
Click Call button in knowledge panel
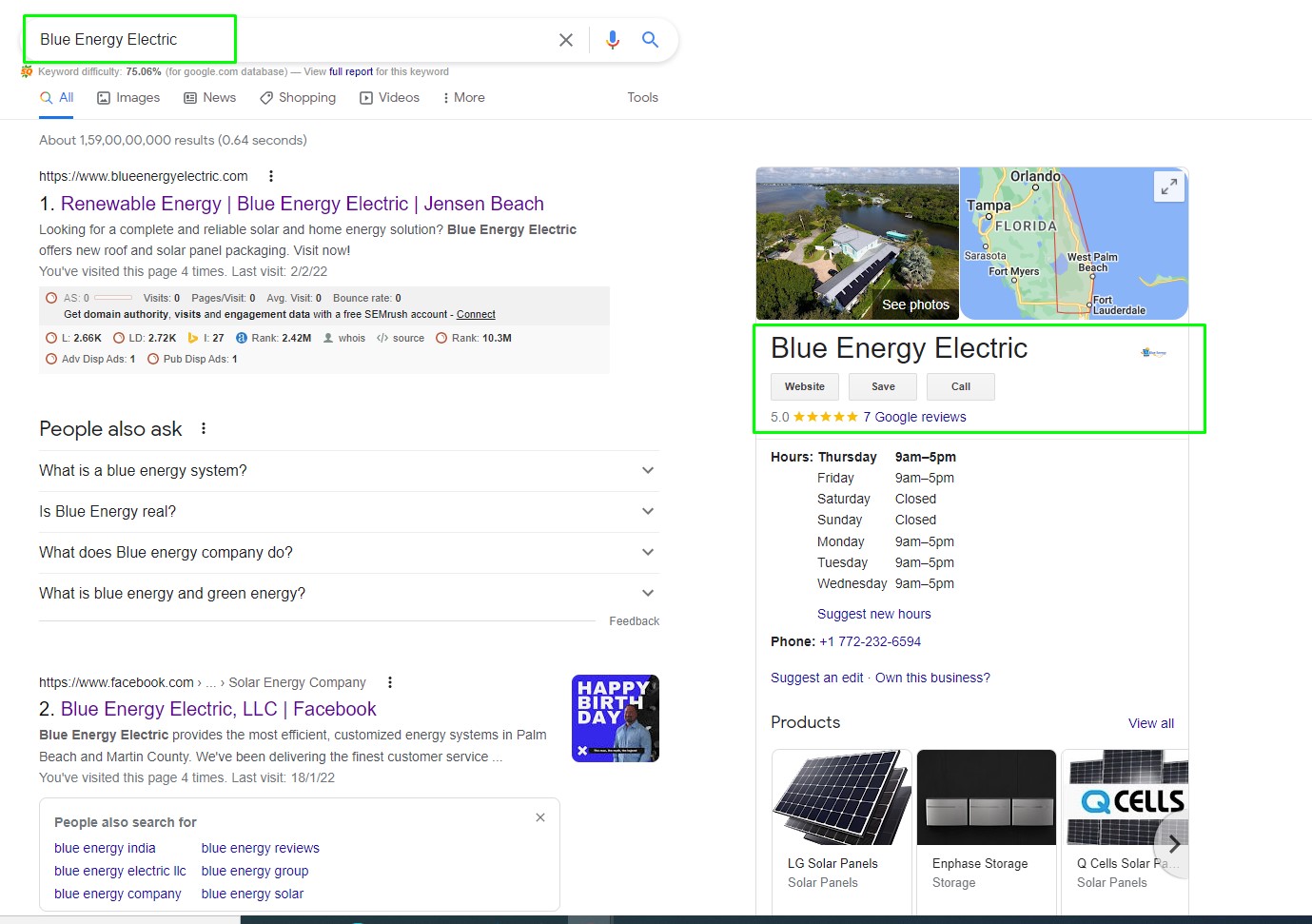click(x=961, y=386)
